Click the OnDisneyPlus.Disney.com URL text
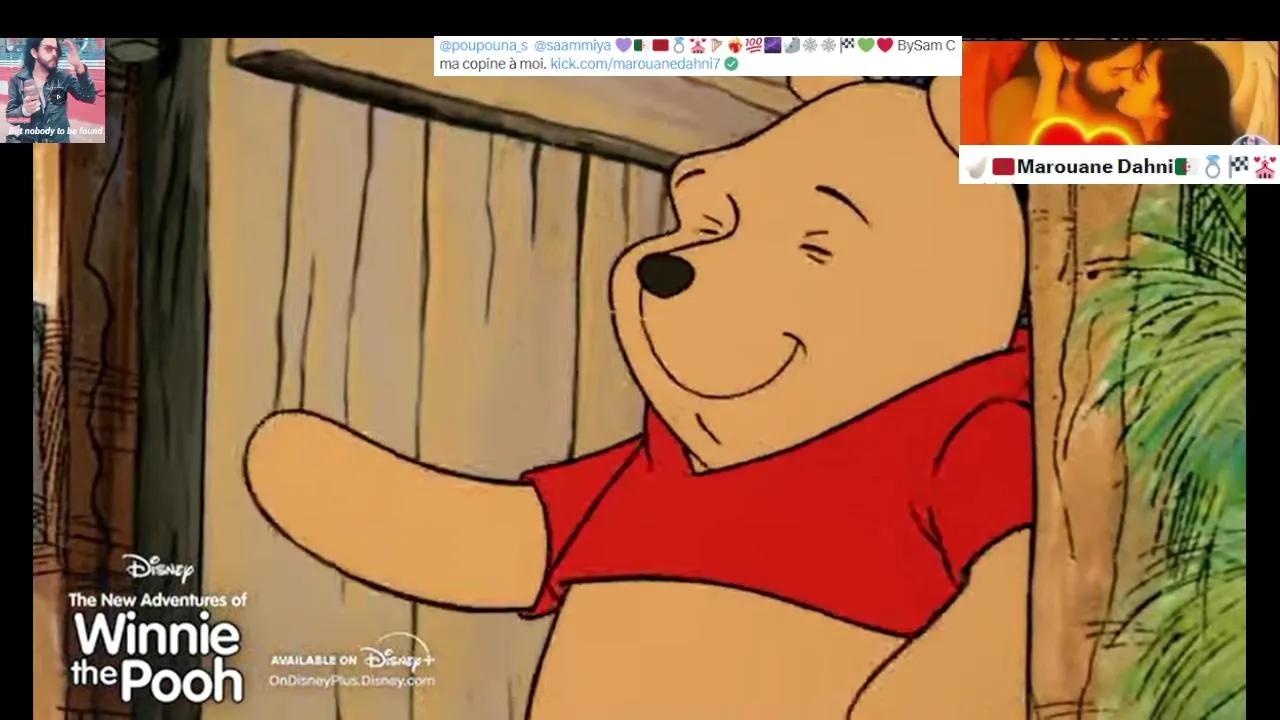The width and height of the screenshot is (1280, 720). 352,680
